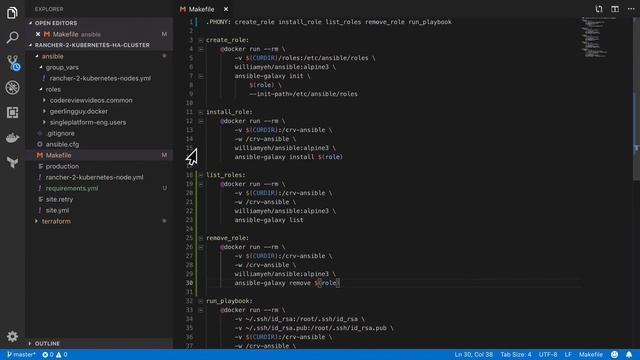Place cursor on ansible-galaxy list line
640x360 pixels.
(269, 220)
